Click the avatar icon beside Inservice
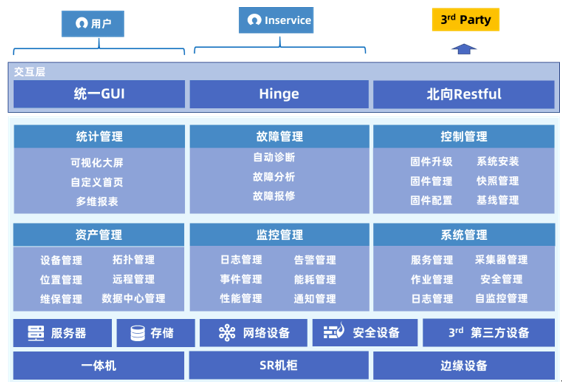This screenshot has width=562, height=382. (254, 20)
